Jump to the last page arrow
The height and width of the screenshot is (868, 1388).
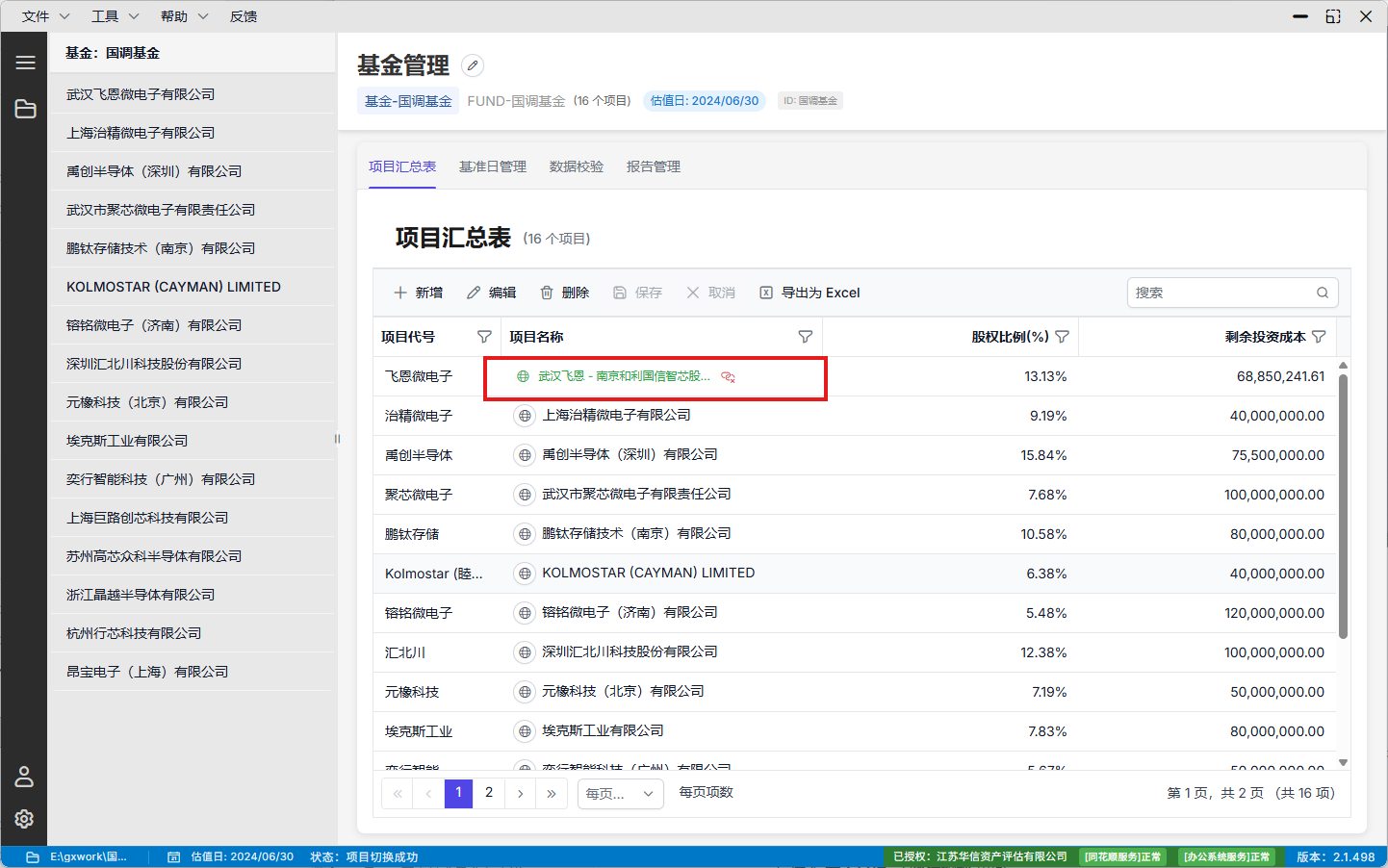(551, 793)
